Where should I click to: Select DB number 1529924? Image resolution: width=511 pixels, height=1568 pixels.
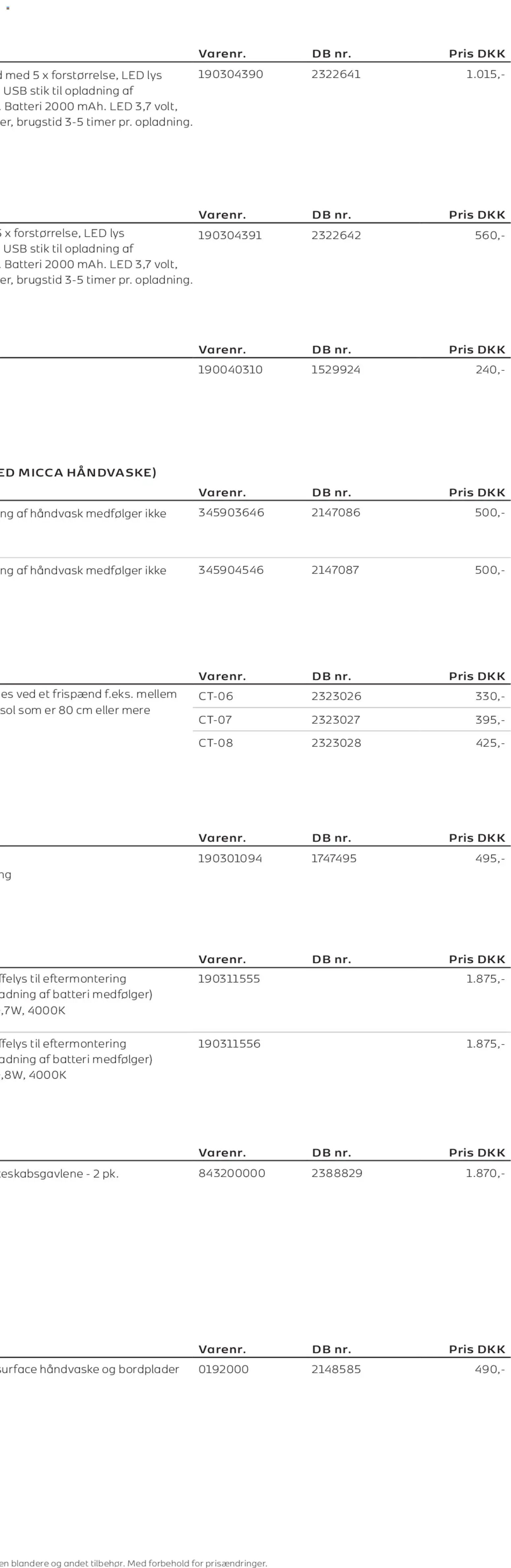pyautogui.click(x=336, y=369)
